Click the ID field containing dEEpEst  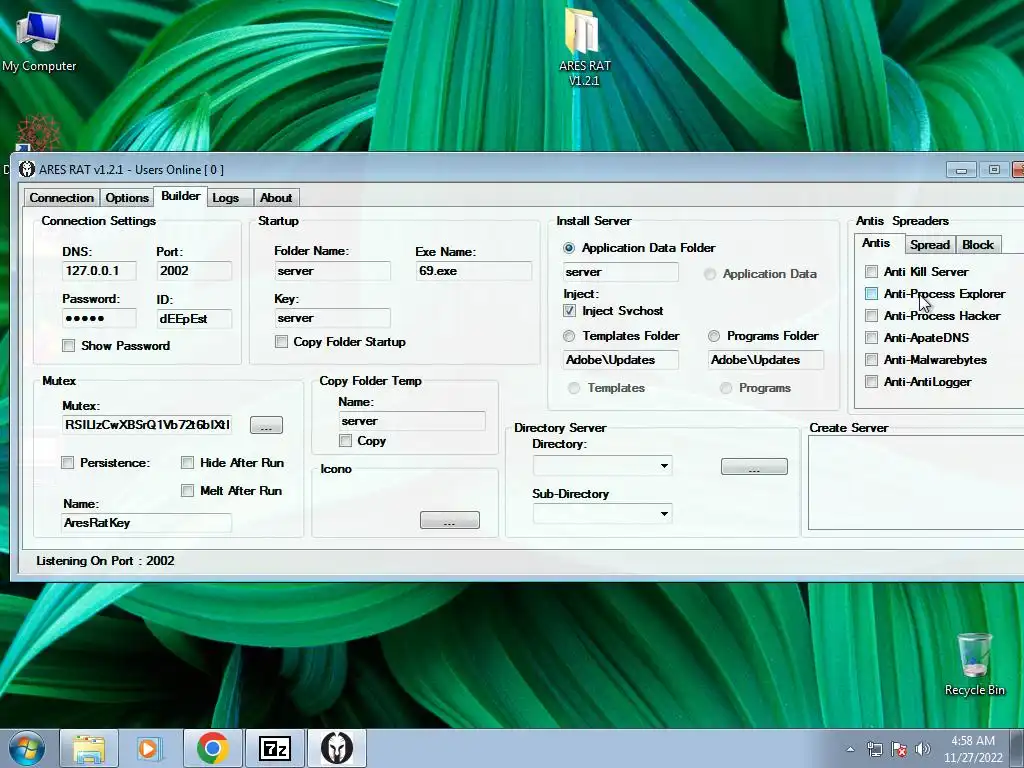(x=194, y=319)
